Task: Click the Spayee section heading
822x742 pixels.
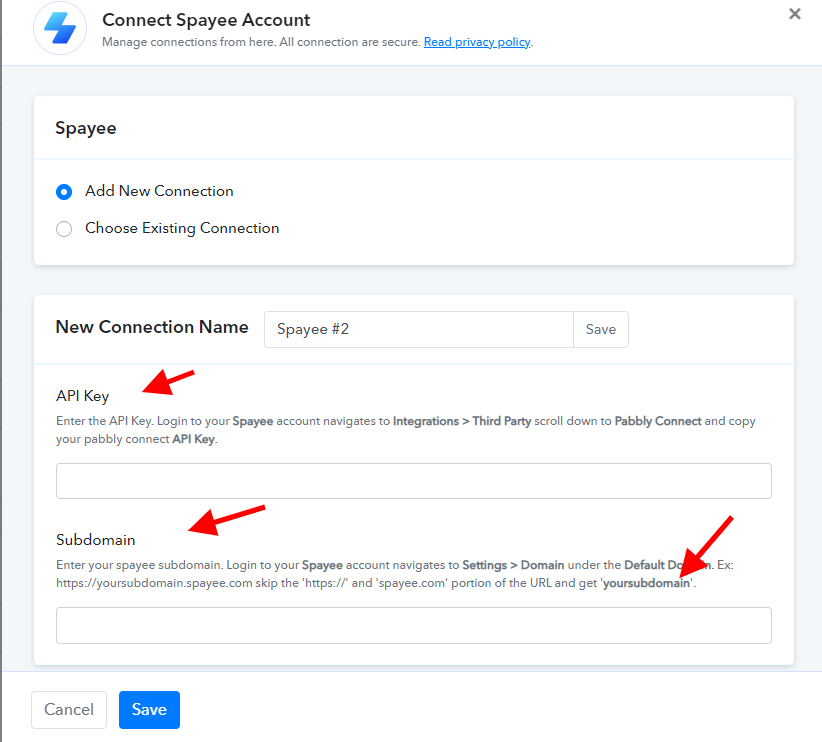Action: pos(85,128)
